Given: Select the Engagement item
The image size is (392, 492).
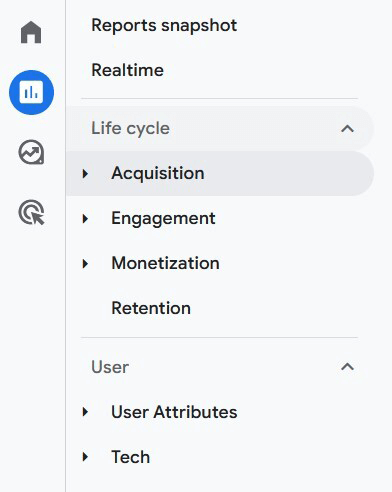Looking at the screenshot, I should point(163,219).
